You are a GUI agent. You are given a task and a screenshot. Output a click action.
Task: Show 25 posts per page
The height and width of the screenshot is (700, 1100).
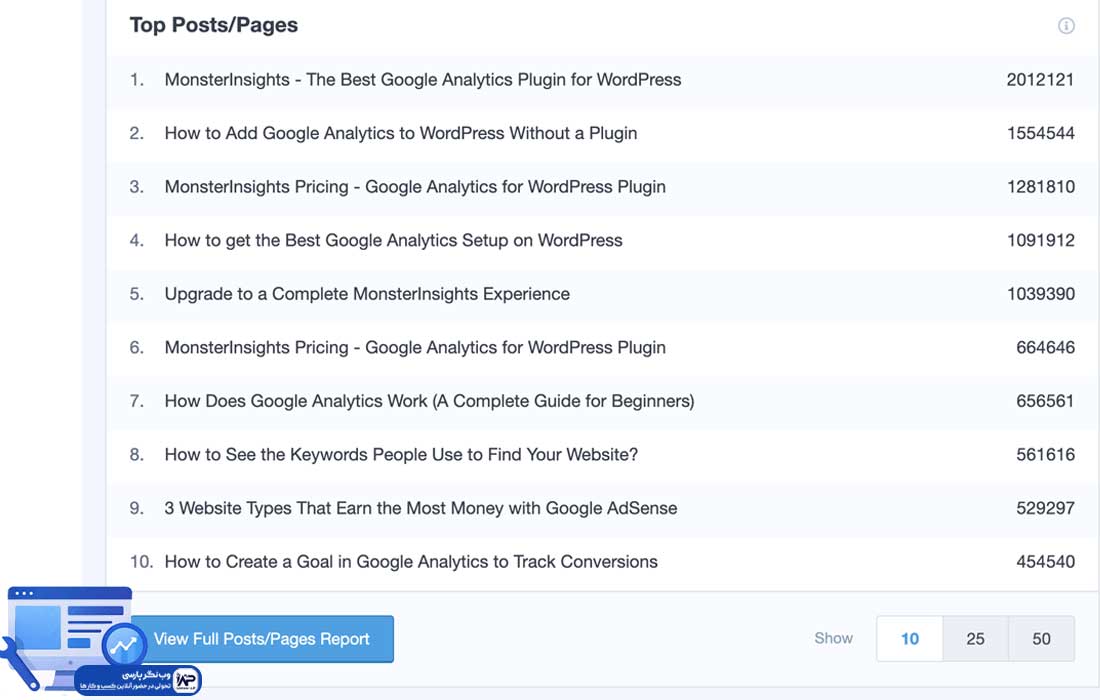coord(975,639)
